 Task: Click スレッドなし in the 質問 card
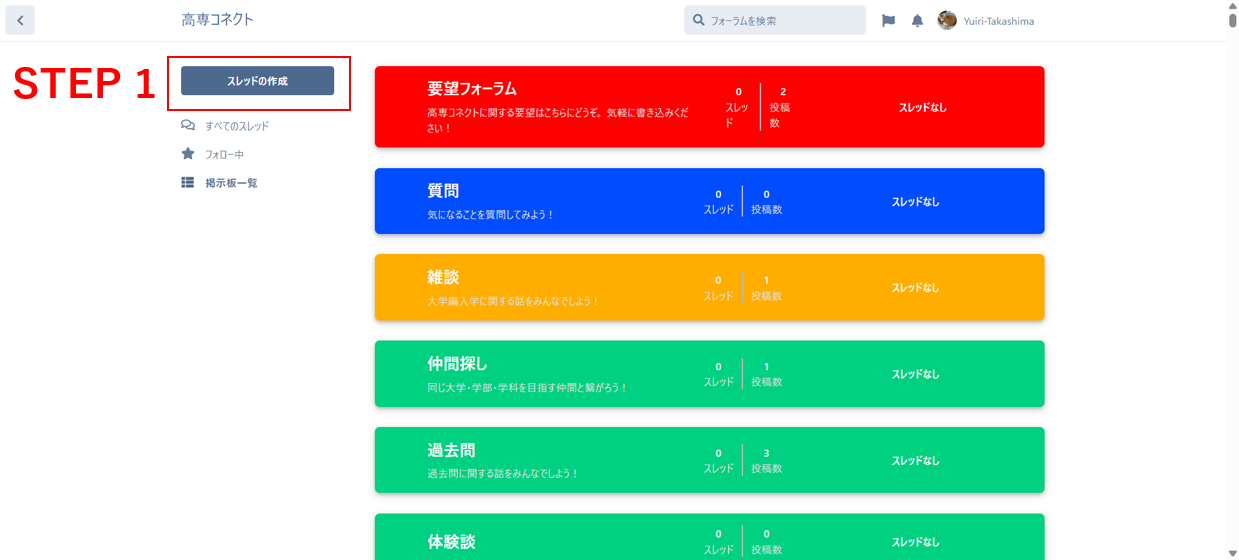coord(916,202)
